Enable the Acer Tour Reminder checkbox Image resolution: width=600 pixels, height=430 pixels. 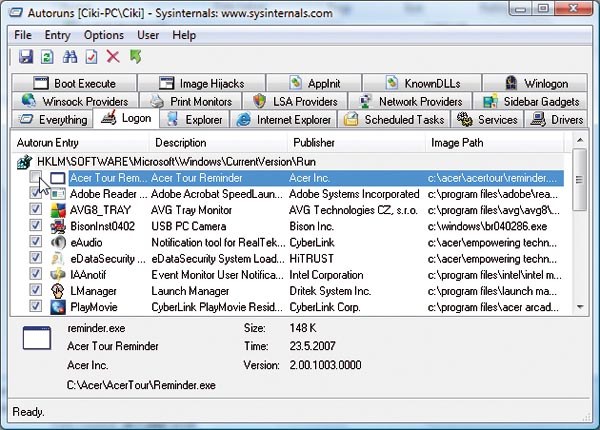coord(36,178)
